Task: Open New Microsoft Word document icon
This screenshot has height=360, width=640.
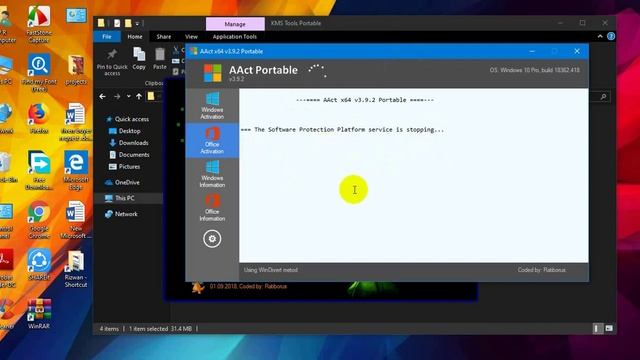Action: (x=76, y=220)
